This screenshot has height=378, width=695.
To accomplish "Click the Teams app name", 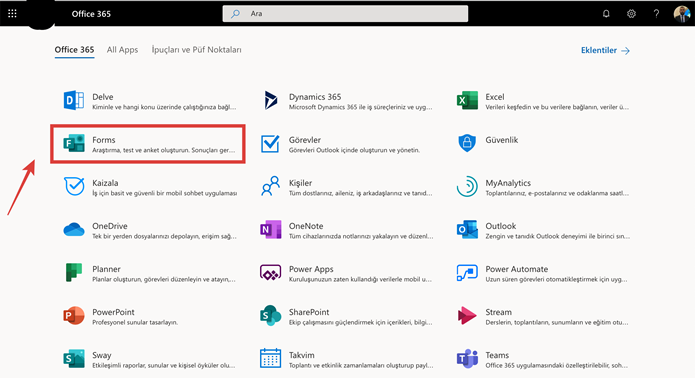I will pos(497,355).
